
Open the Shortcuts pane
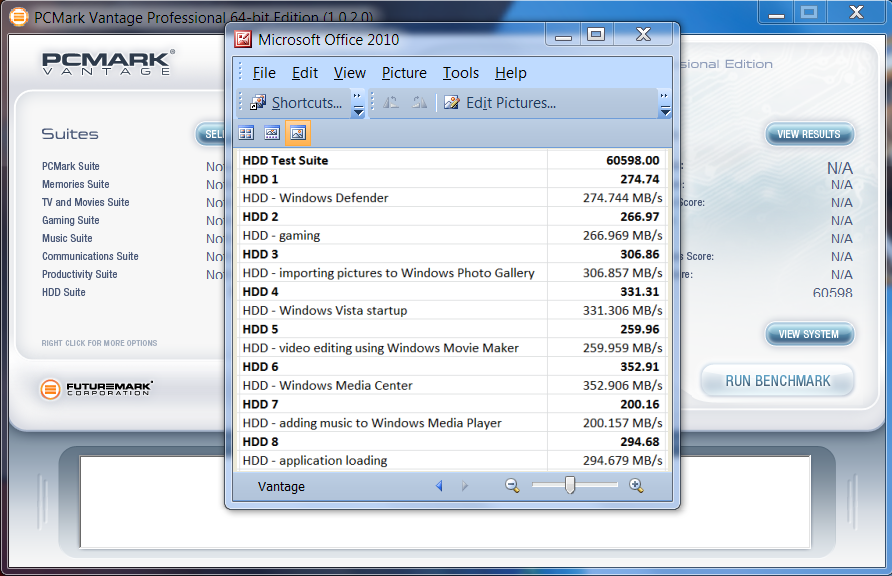pos(296,103)
